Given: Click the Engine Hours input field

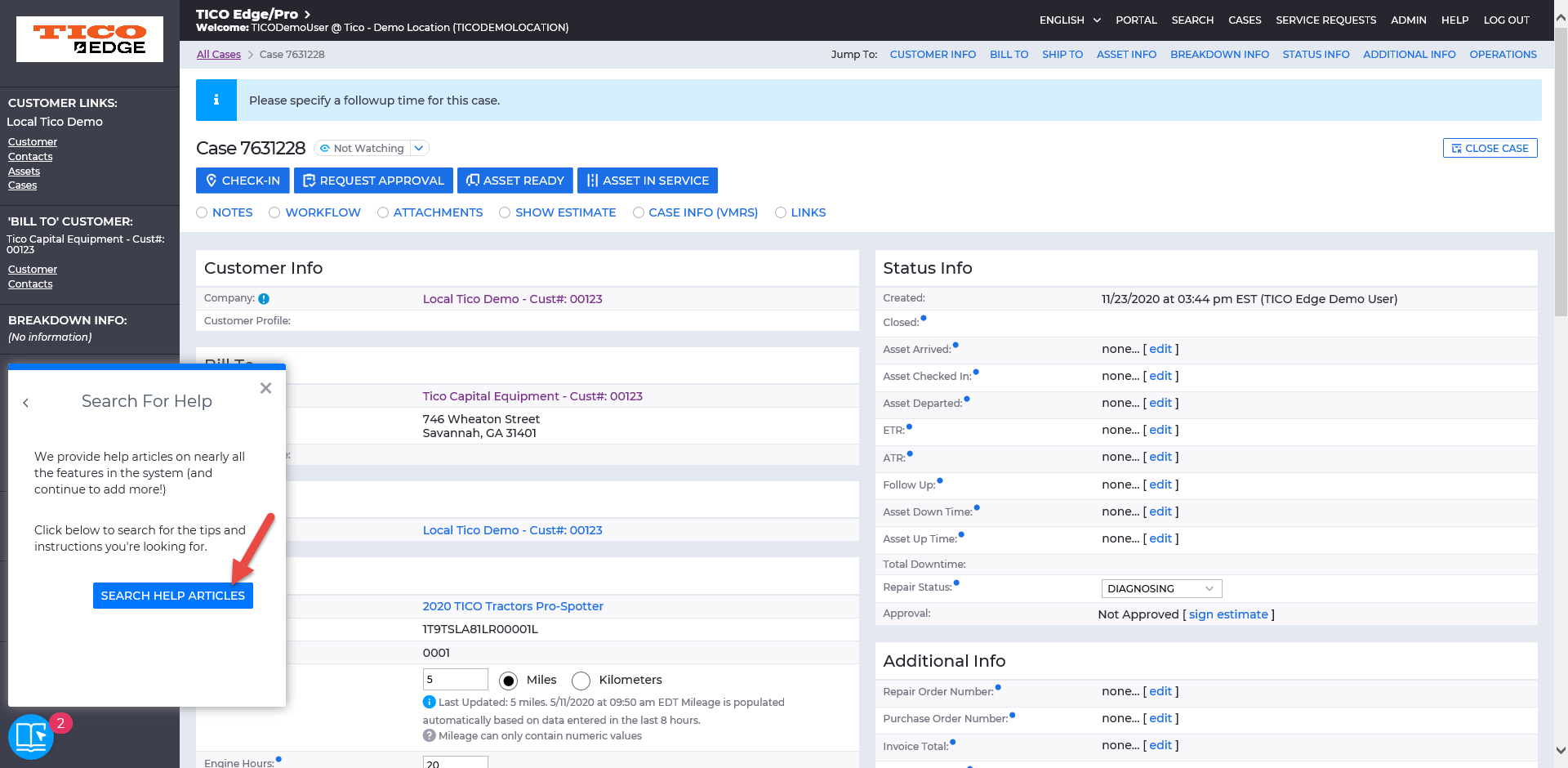Looking at the screenshot, I should coord(455,762).
